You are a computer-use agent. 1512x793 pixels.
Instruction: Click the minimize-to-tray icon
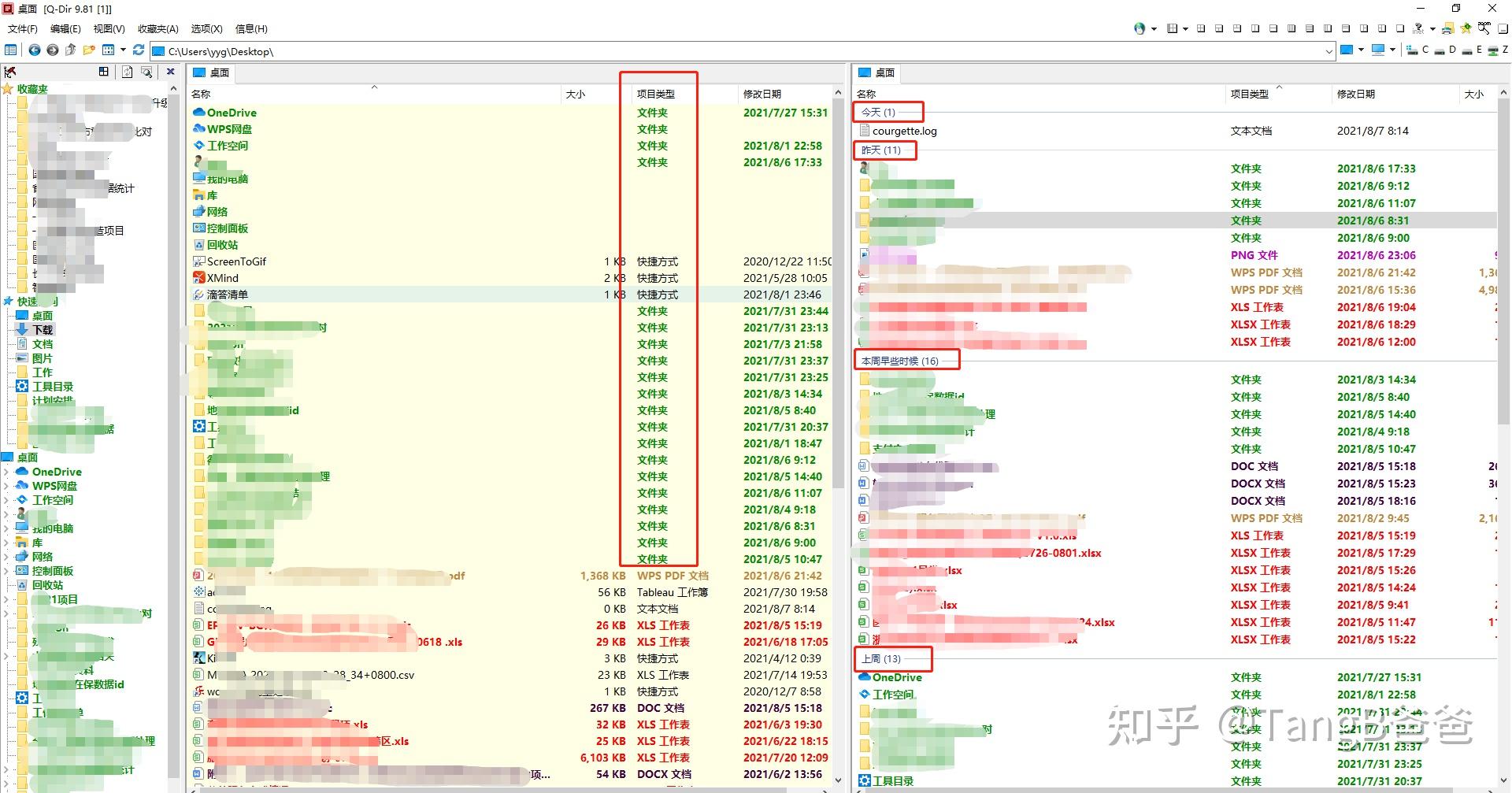pos(1503,28)
